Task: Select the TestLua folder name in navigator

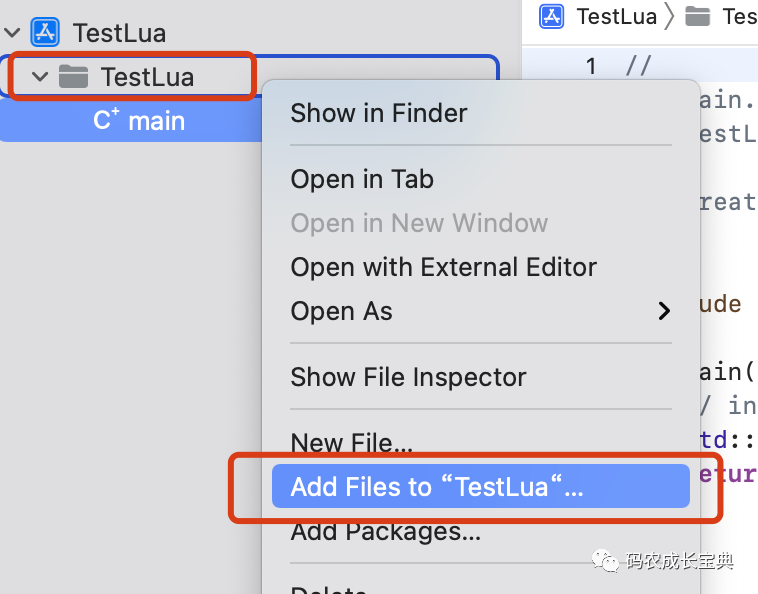Action: click(147, 77)
